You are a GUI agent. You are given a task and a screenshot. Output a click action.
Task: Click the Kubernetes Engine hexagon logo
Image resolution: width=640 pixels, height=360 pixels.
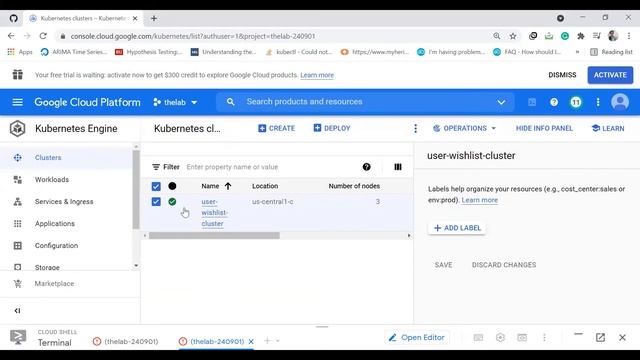coord(18,129)
